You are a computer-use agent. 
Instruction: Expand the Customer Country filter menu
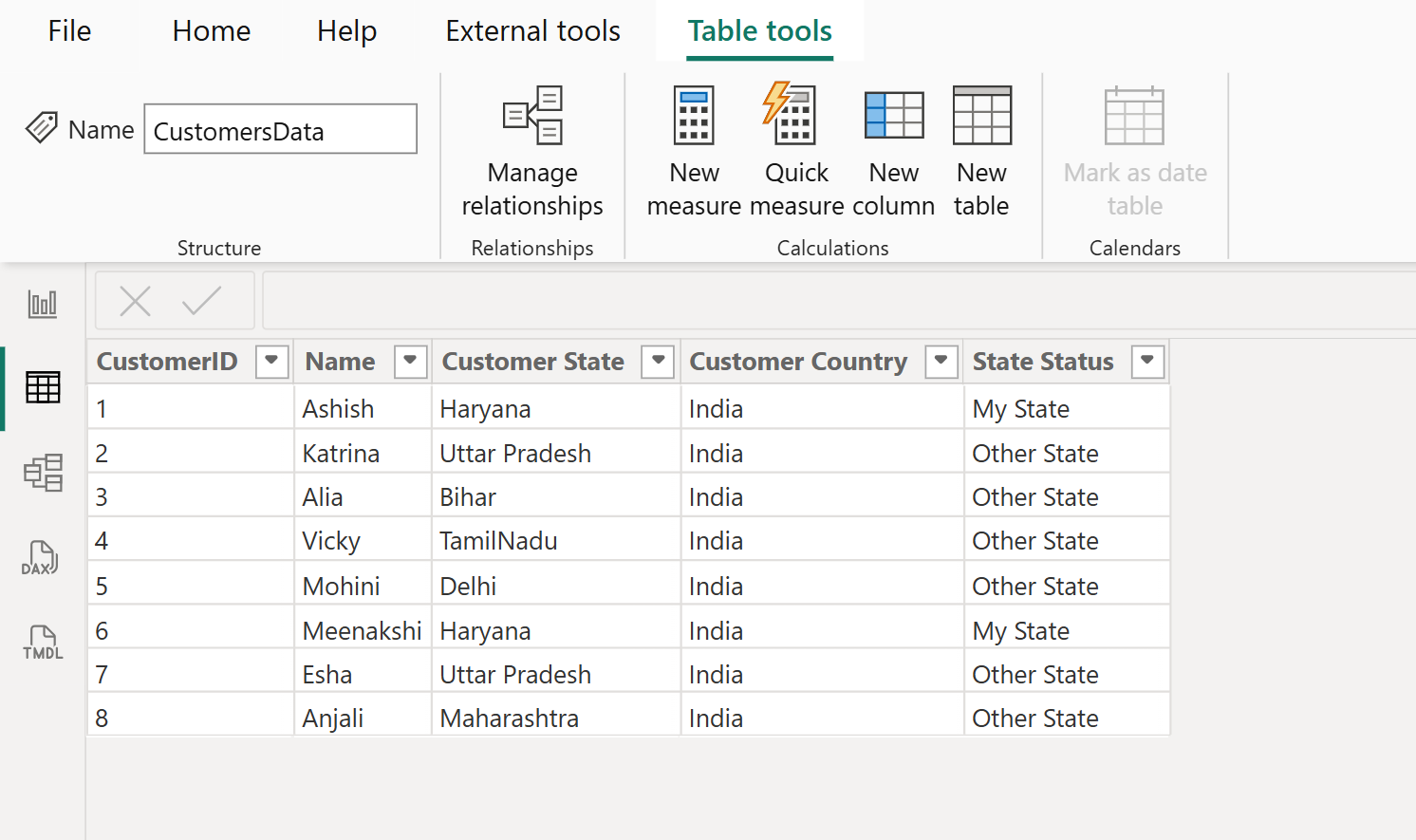pyautogui.click(x=941, y=362)
